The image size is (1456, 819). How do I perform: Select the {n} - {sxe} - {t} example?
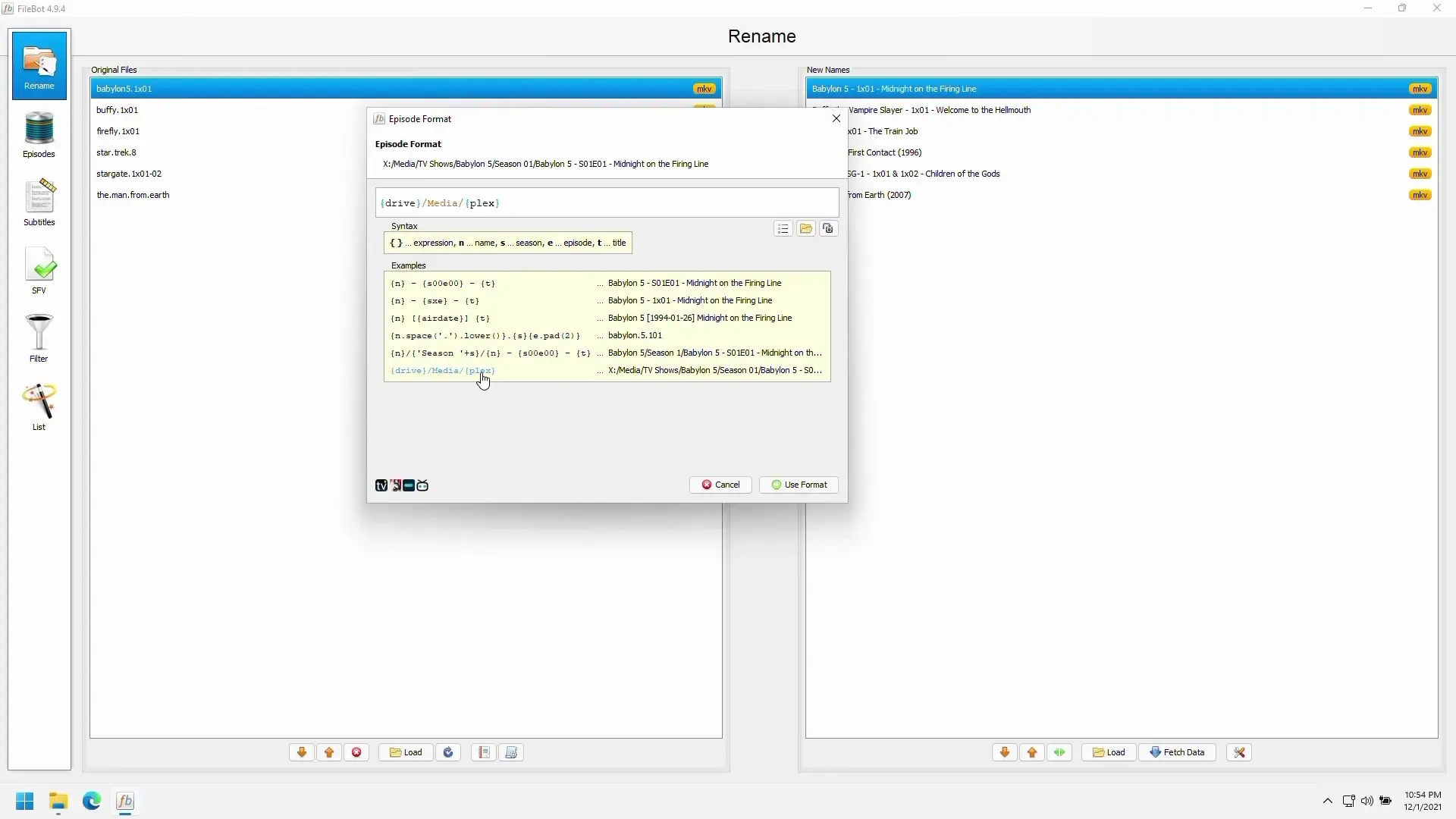(435, 301)
